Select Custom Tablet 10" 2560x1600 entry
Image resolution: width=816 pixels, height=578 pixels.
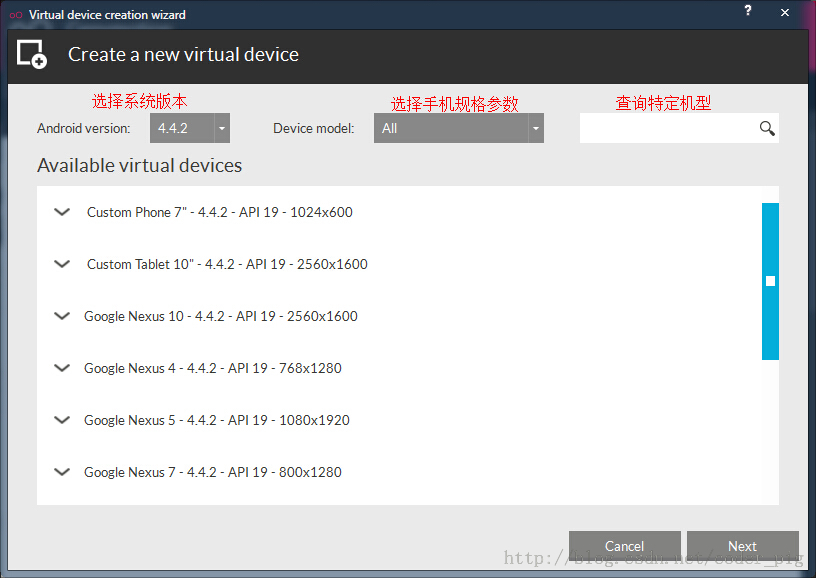point(227,264)
